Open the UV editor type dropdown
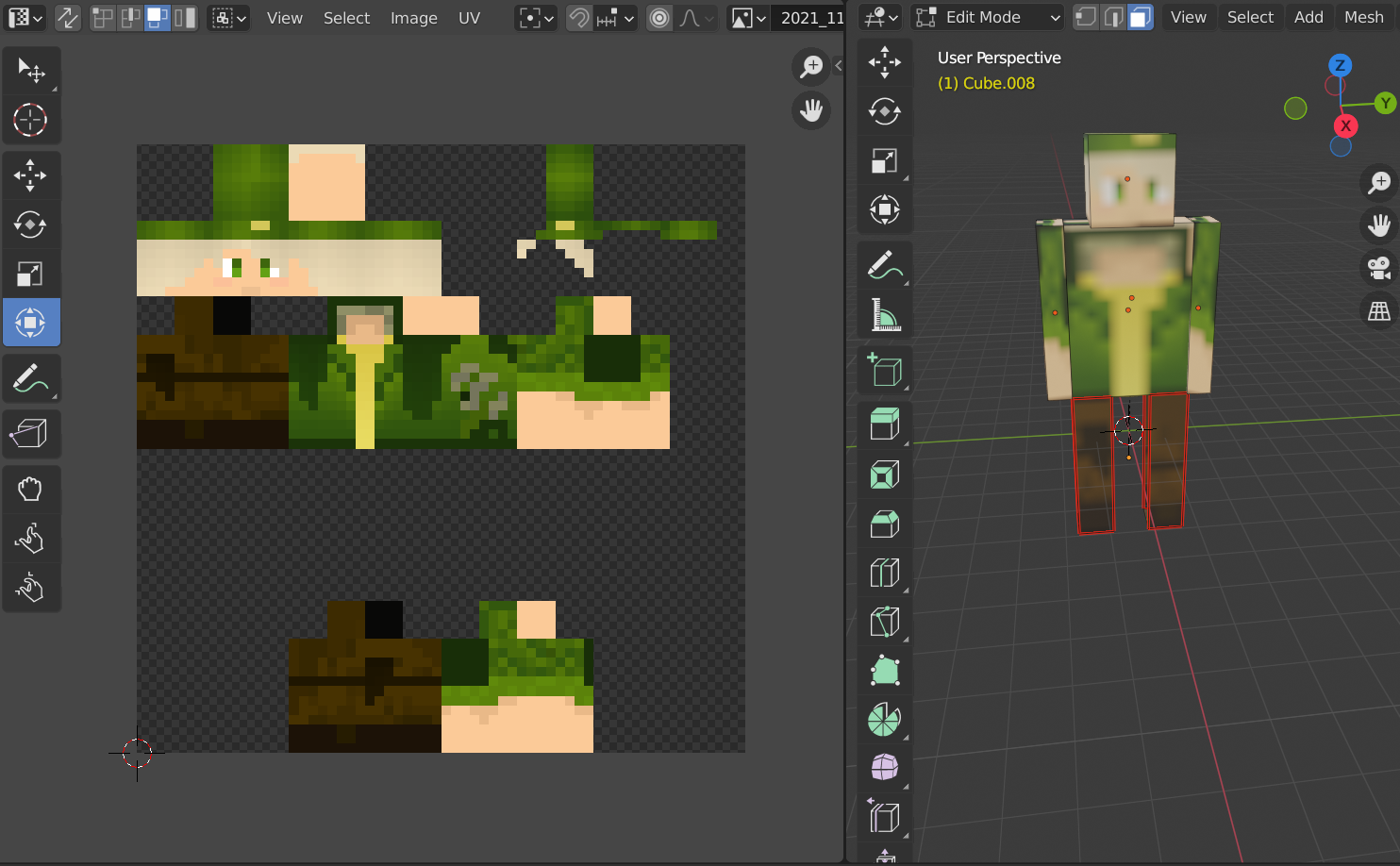This screenshot has width=1400, height=866. pos(25,18)
